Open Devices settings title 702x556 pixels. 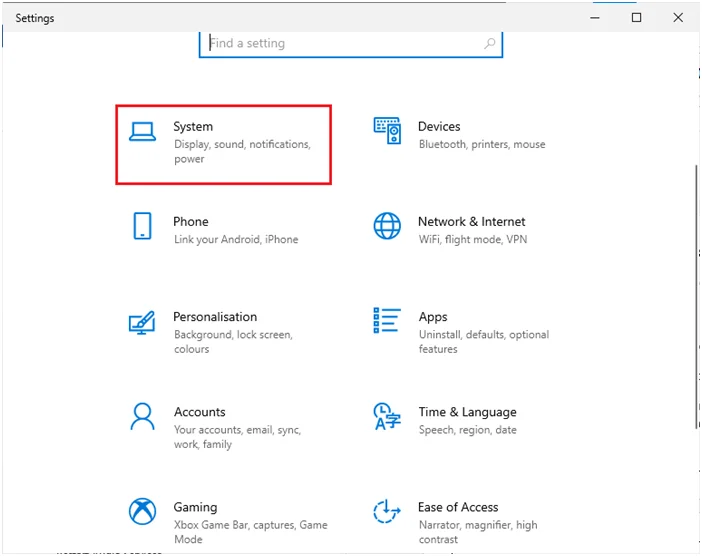click(439, 126)
